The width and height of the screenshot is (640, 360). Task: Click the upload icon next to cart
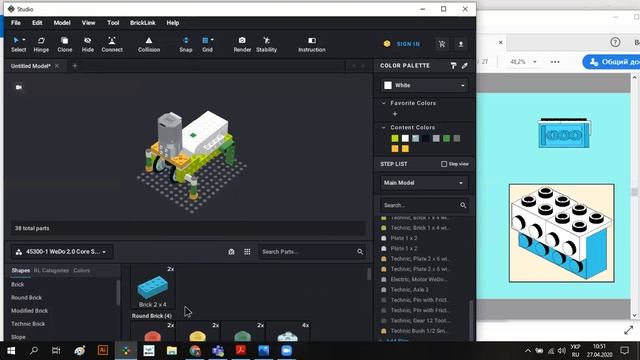tap(461, 44)
